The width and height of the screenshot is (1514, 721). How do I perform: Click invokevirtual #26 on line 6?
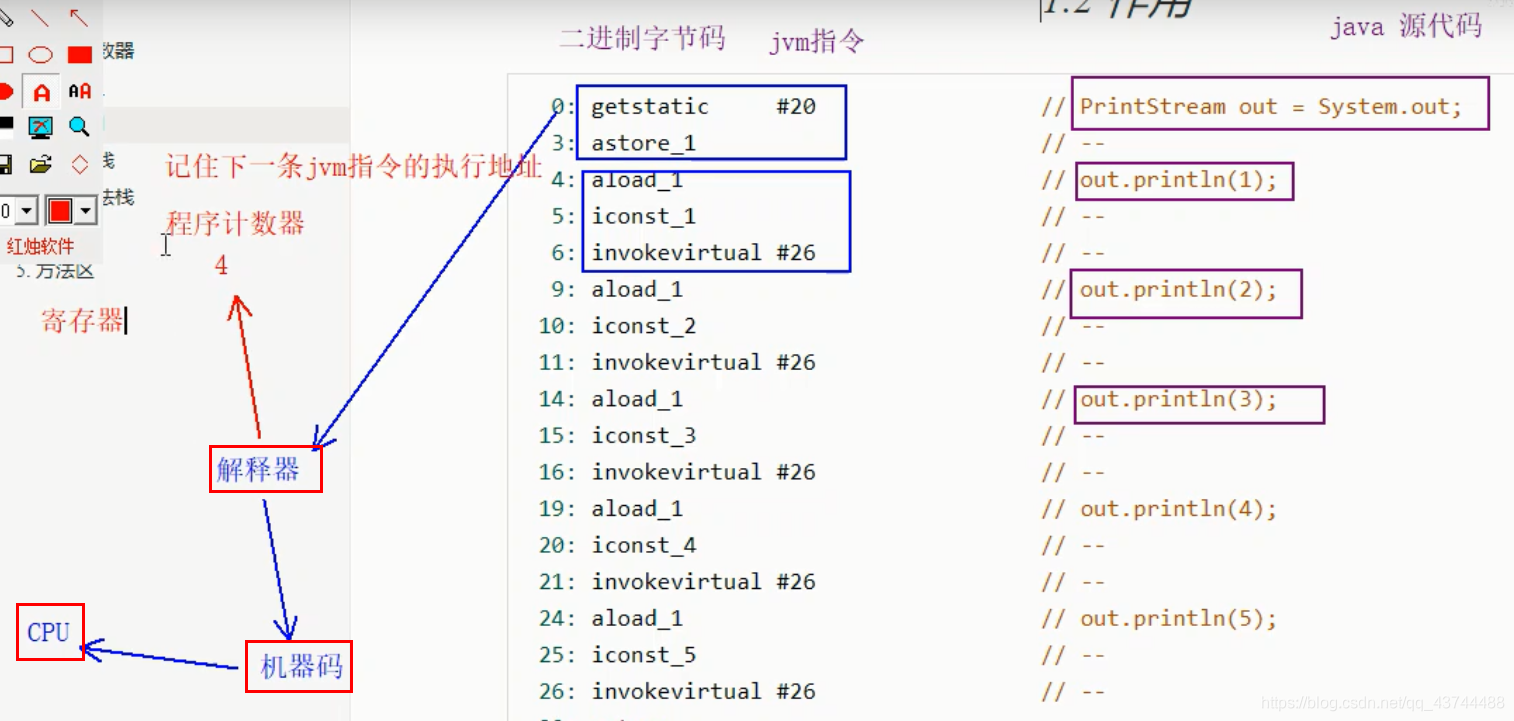(x=704, y=253)
